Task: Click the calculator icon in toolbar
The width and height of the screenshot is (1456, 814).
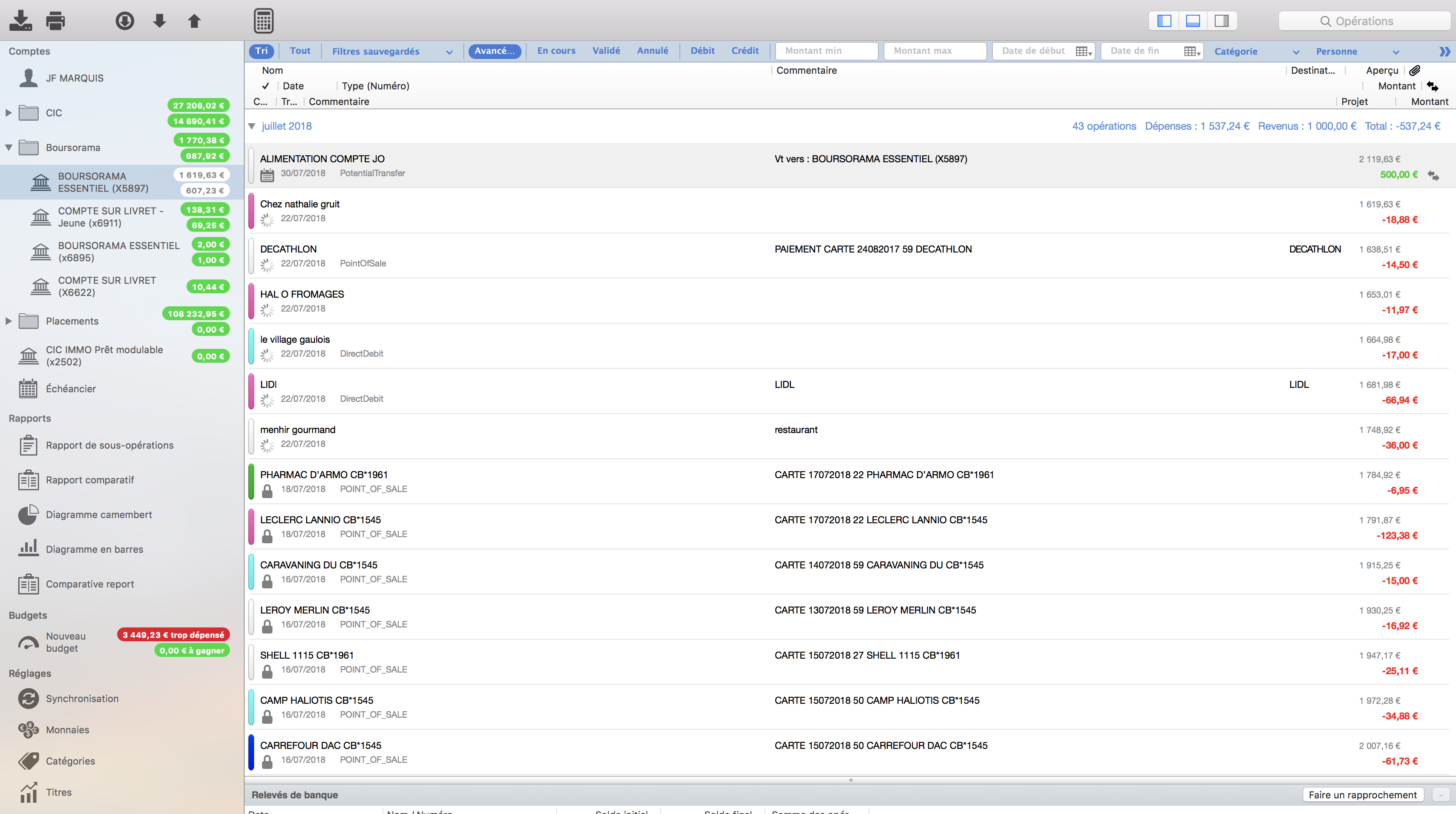Action: [x=263, y=20]
